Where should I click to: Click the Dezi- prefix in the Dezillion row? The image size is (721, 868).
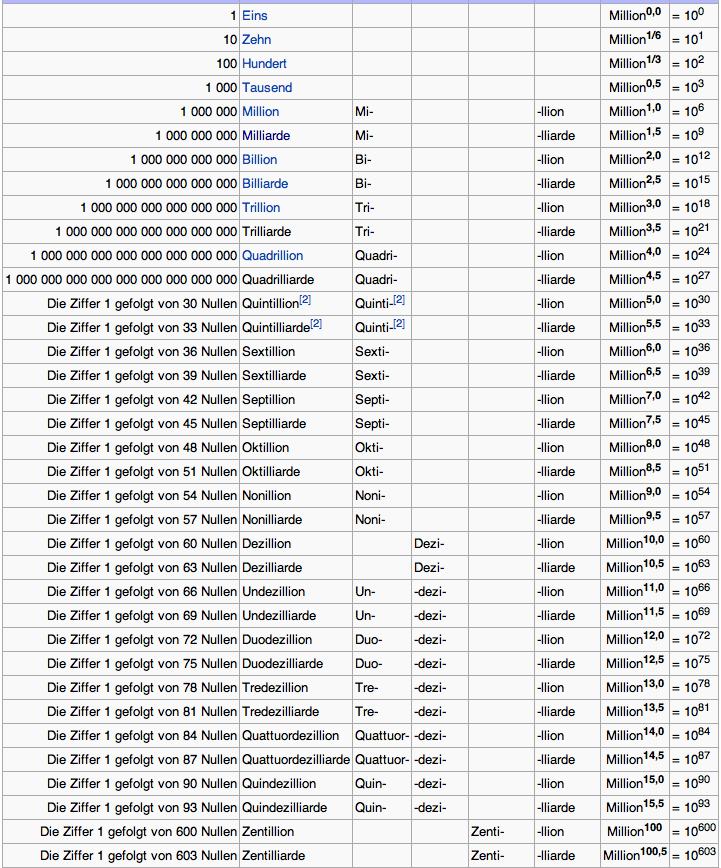pyautogui.click(x=429, y=544)
